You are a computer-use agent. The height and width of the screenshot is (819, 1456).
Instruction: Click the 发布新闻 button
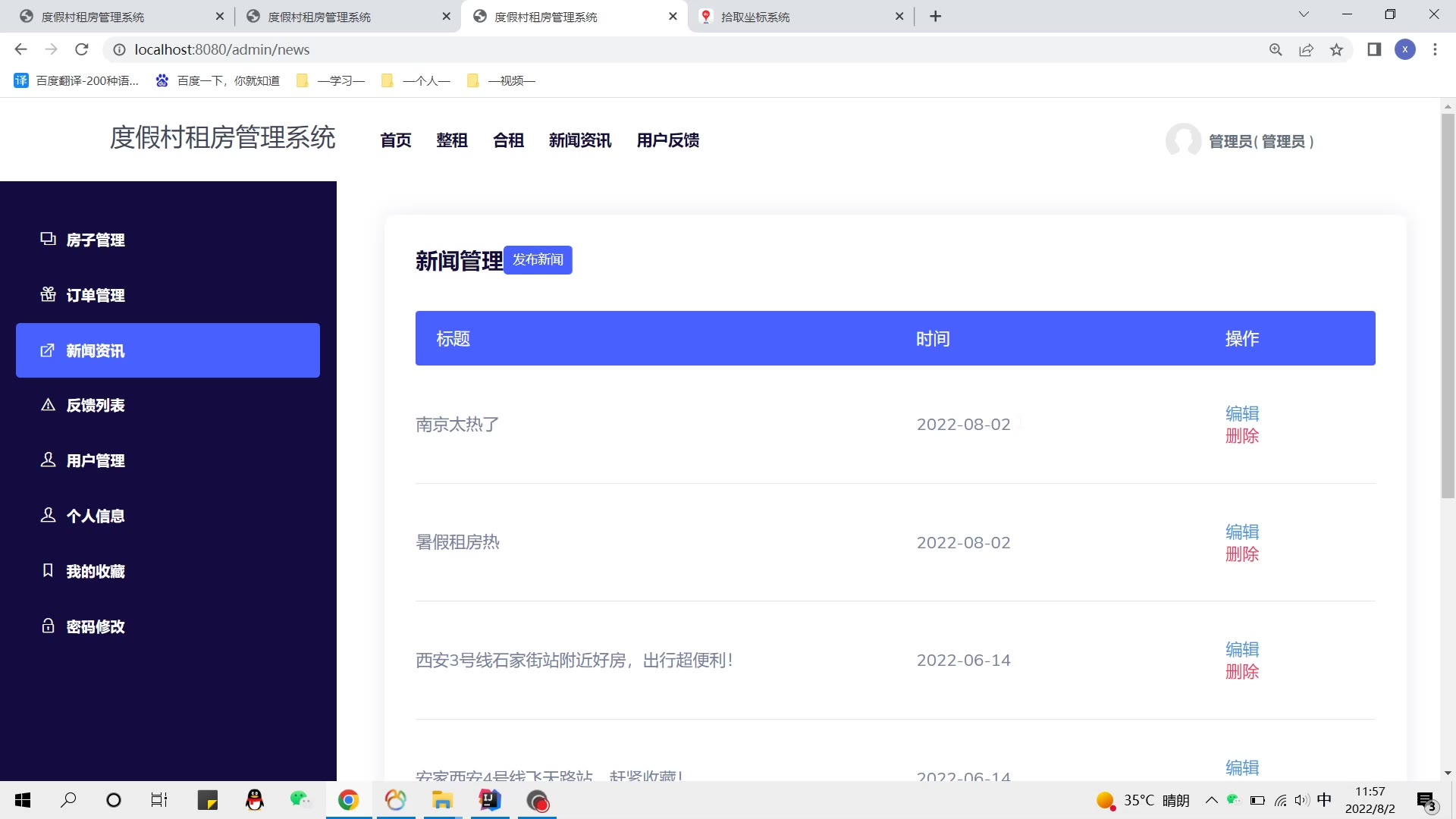click(538, 260)
